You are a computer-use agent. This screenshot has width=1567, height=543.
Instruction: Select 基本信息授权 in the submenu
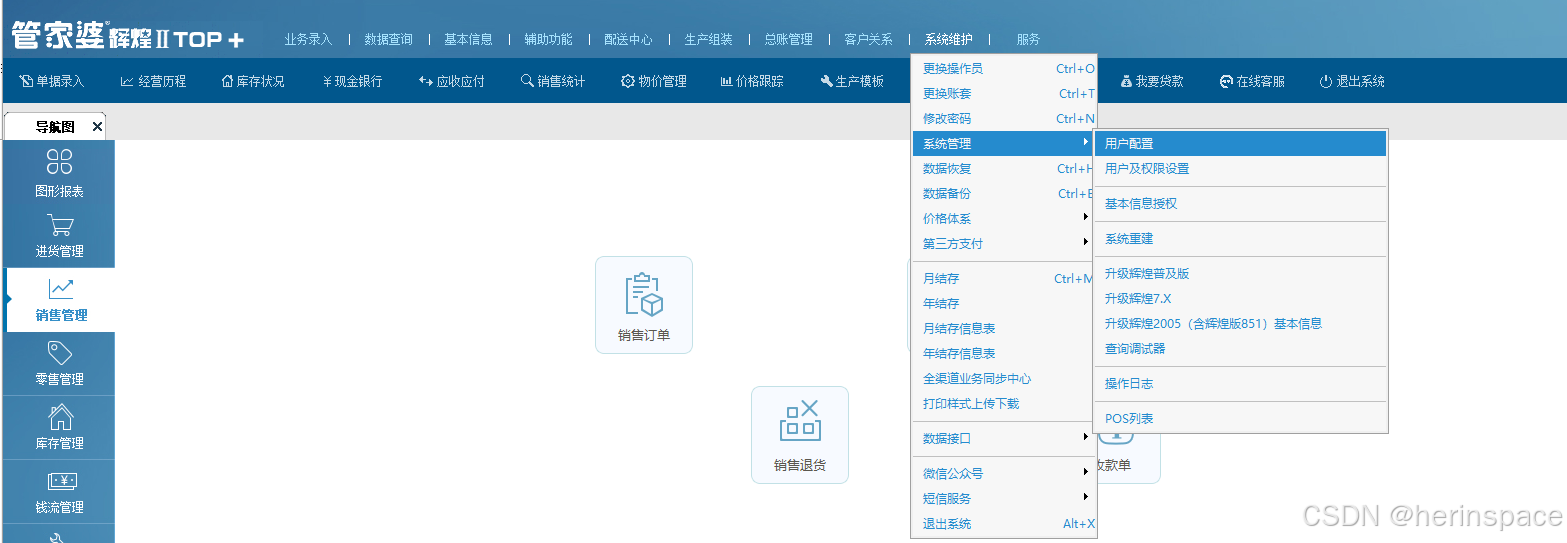point(1240,203)
